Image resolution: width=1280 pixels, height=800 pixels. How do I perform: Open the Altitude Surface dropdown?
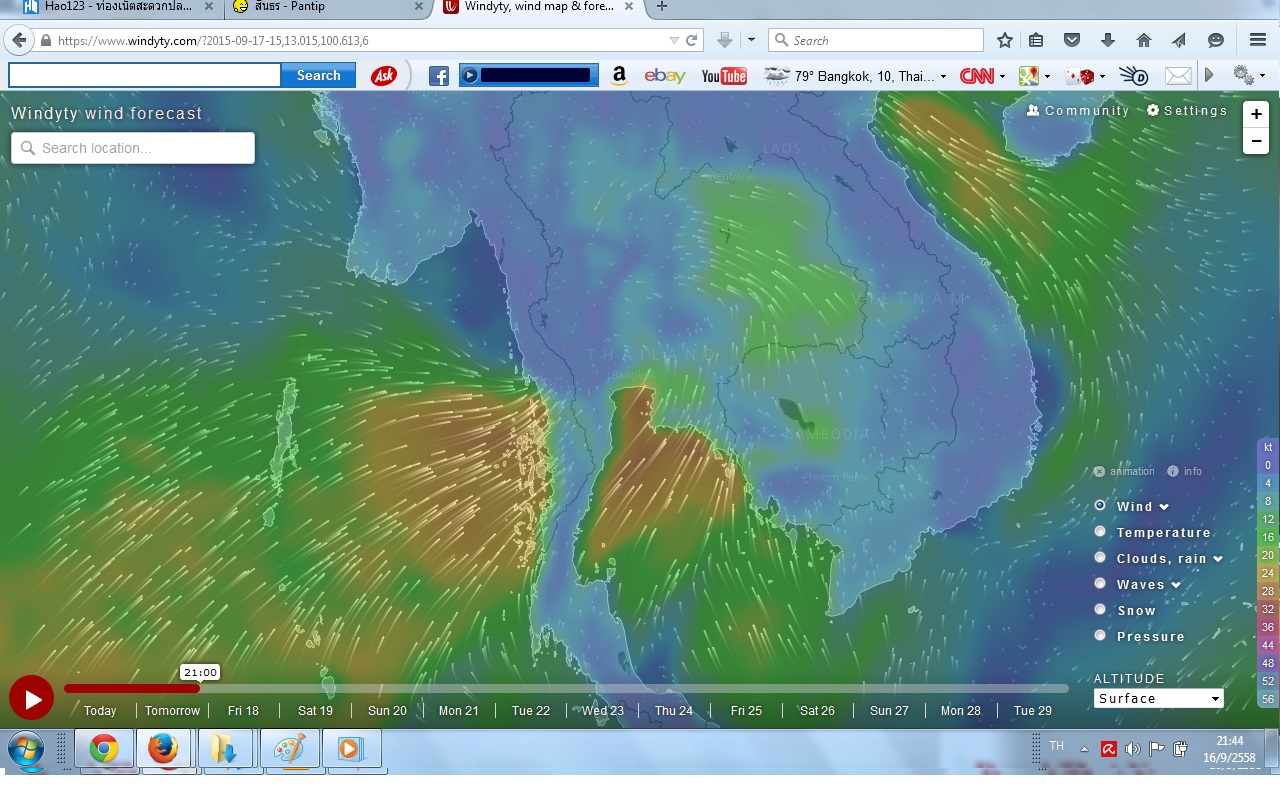coord(1158,699)
